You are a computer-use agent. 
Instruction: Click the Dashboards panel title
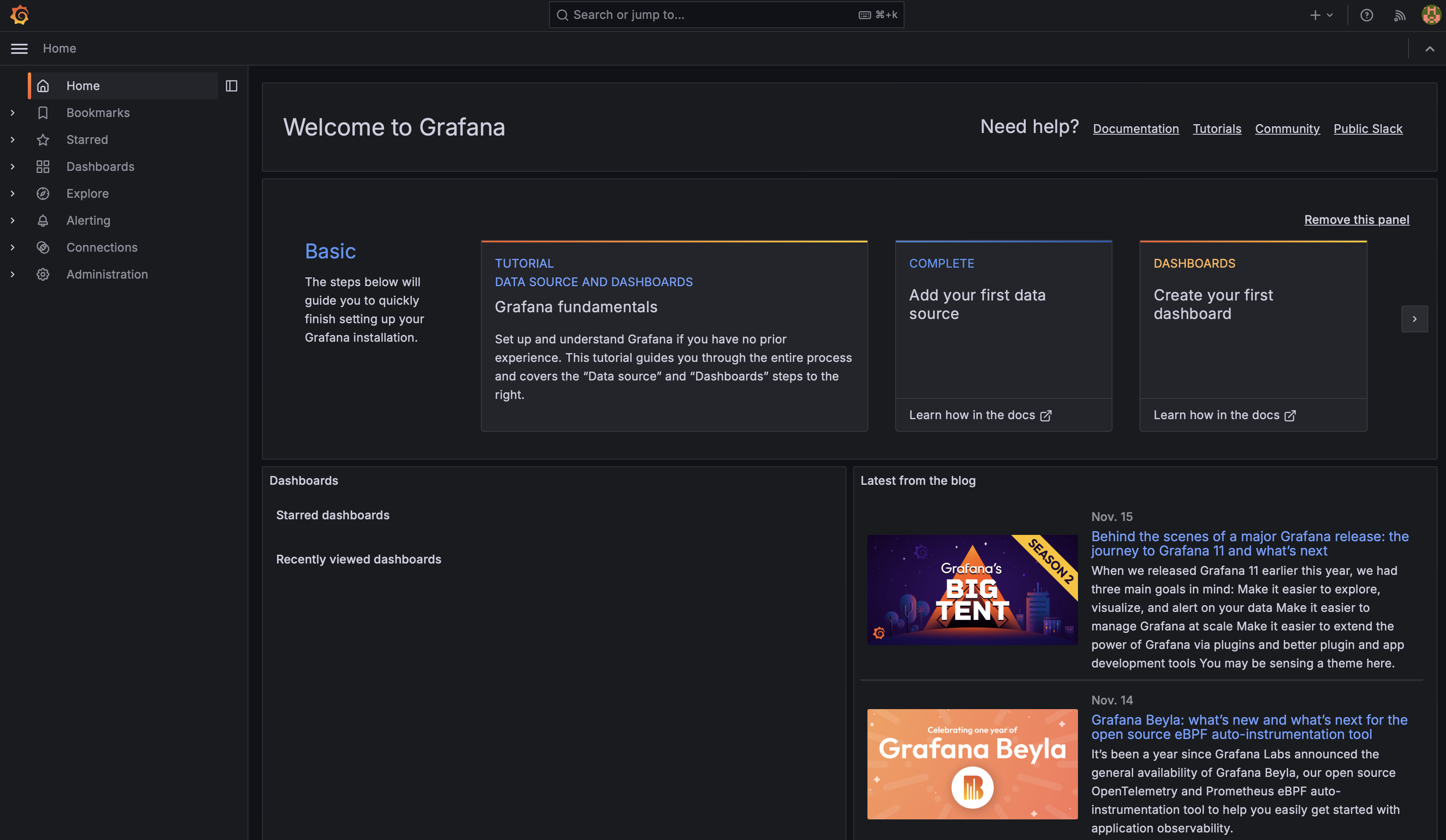[x=304, y=481]
